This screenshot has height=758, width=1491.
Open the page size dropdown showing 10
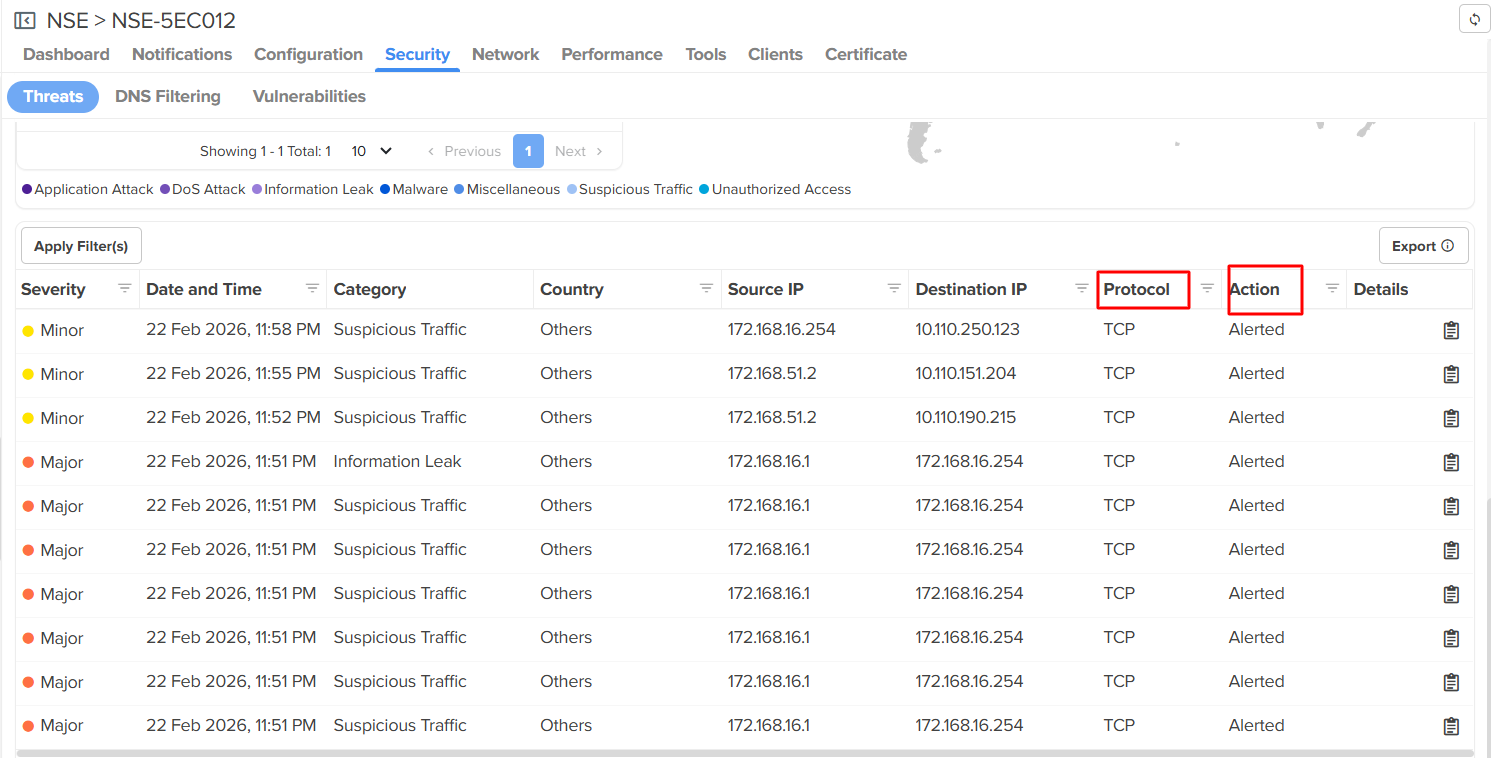pyautogui.click(x=371, y=151)
